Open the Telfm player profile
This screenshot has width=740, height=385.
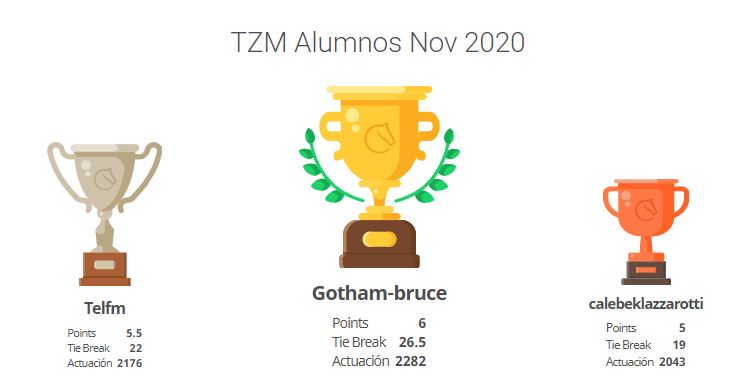[x=105, y=308]
